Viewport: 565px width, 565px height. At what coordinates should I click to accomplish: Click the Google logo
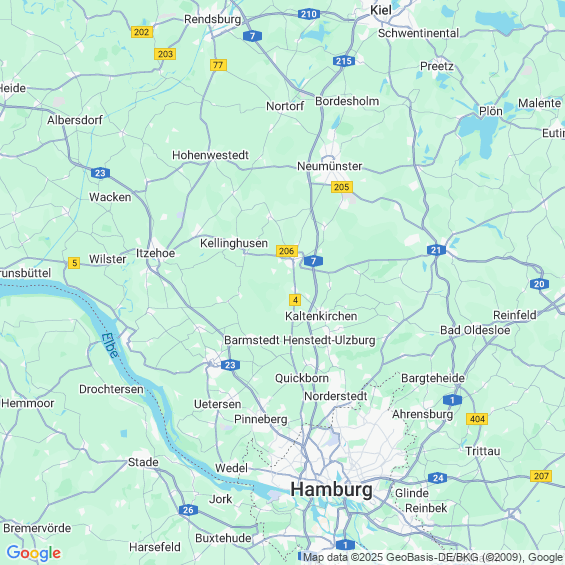coord(34,553)
